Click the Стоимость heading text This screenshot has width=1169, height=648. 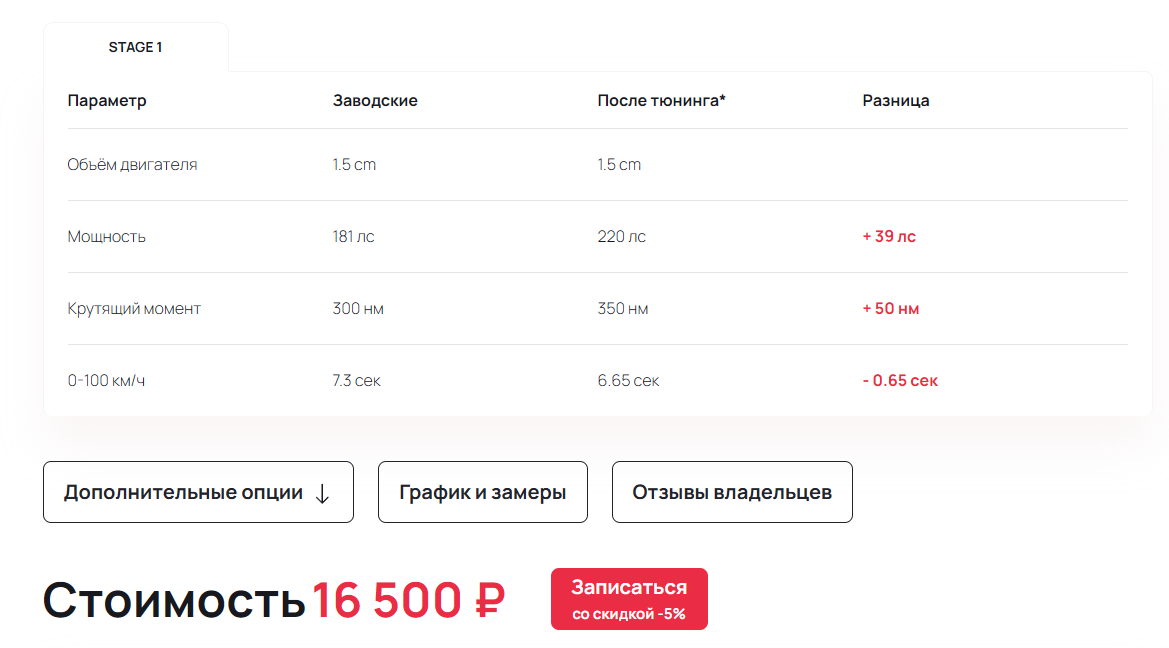[174, 600]
